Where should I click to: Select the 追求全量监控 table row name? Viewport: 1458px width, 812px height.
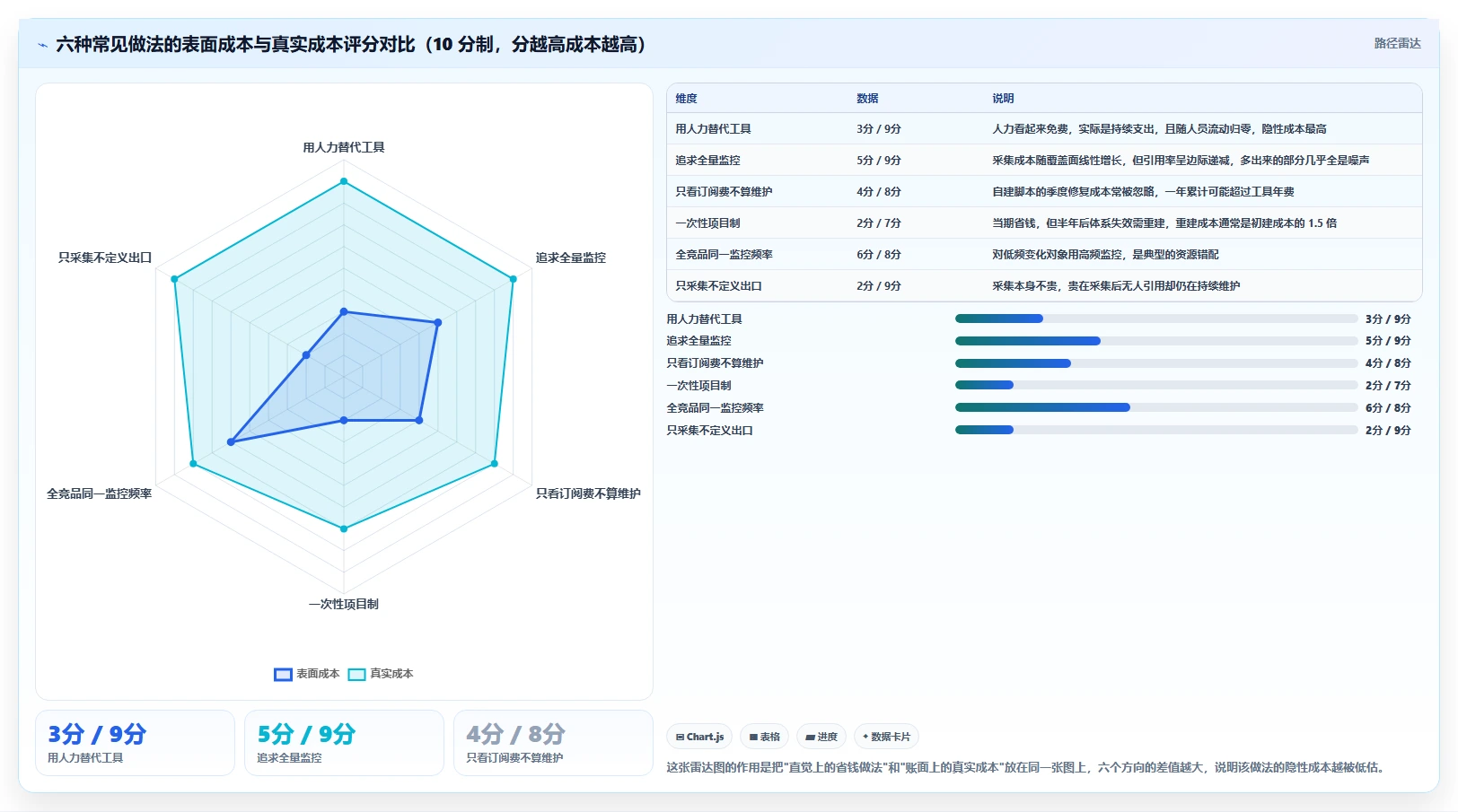coord(707,161)
